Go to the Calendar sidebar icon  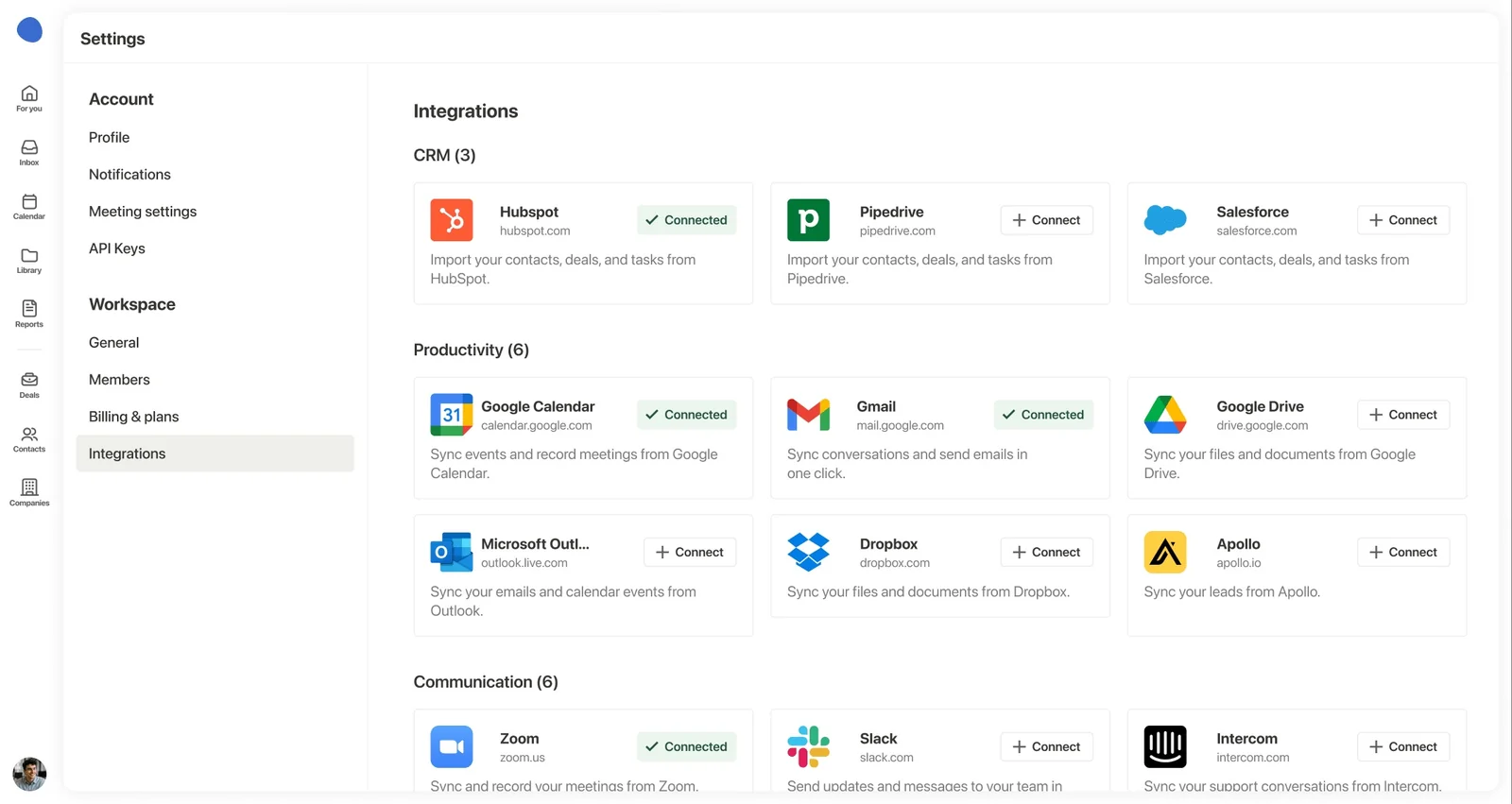pos(29,206)
